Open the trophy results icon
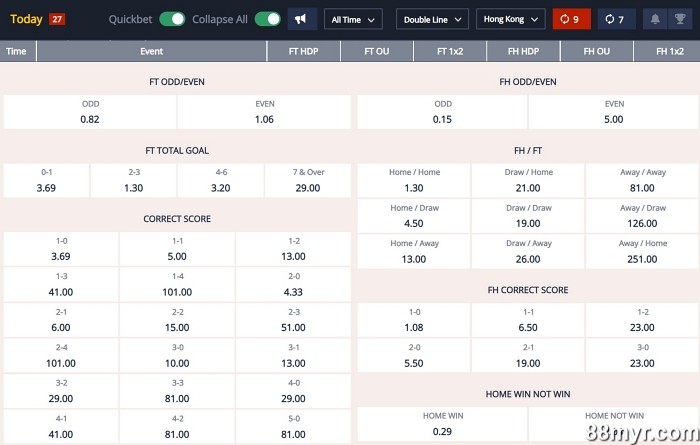The width and height of the screenshot is (700, 445). (680, 19)
